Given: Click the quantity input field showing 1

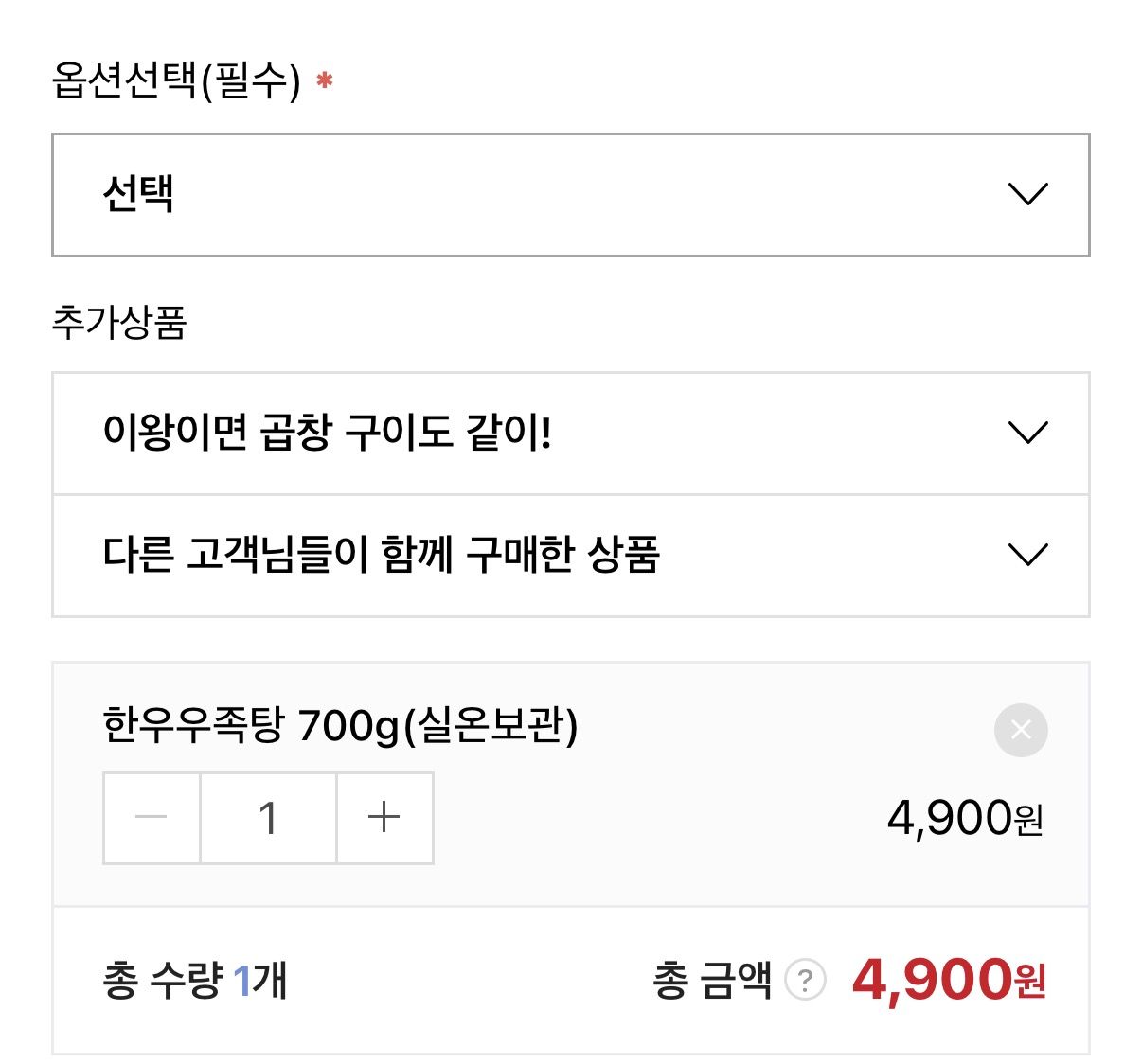Looking at the screenshot, I should point(268,818).
